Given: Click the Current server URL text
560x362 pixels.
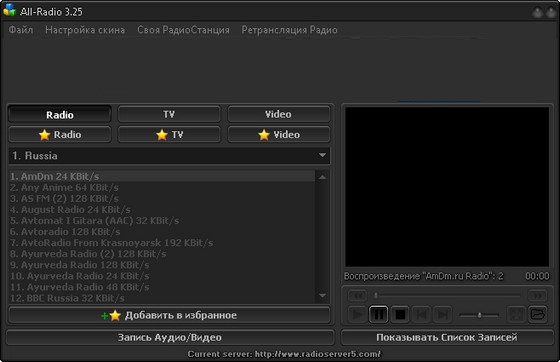Looking at the screenshot, I should click(x=284, y=354).
